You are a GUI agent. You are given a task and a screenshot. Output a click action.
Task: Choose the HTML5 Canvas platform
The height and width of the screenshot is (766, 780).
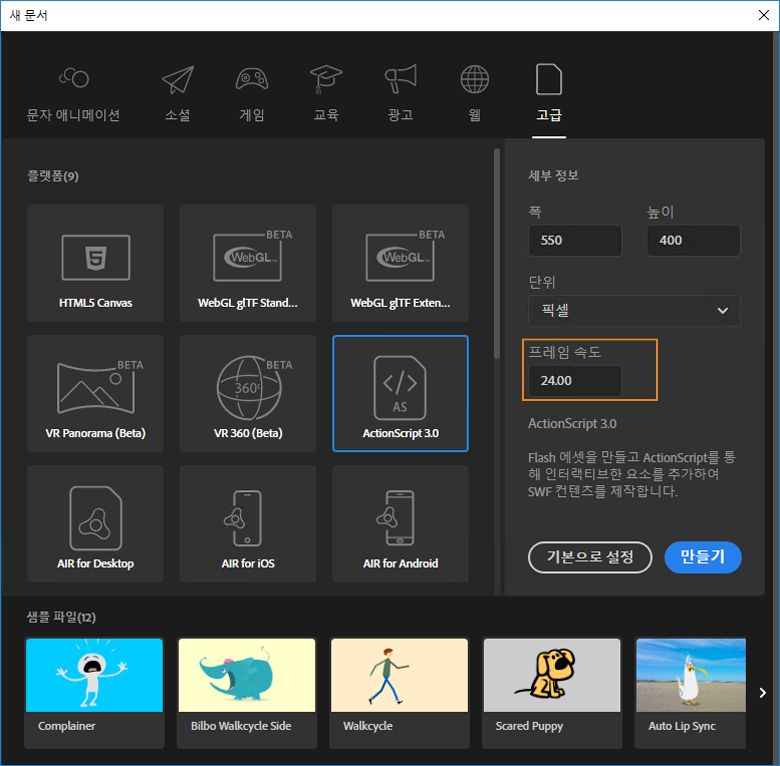tap(96, 263)
